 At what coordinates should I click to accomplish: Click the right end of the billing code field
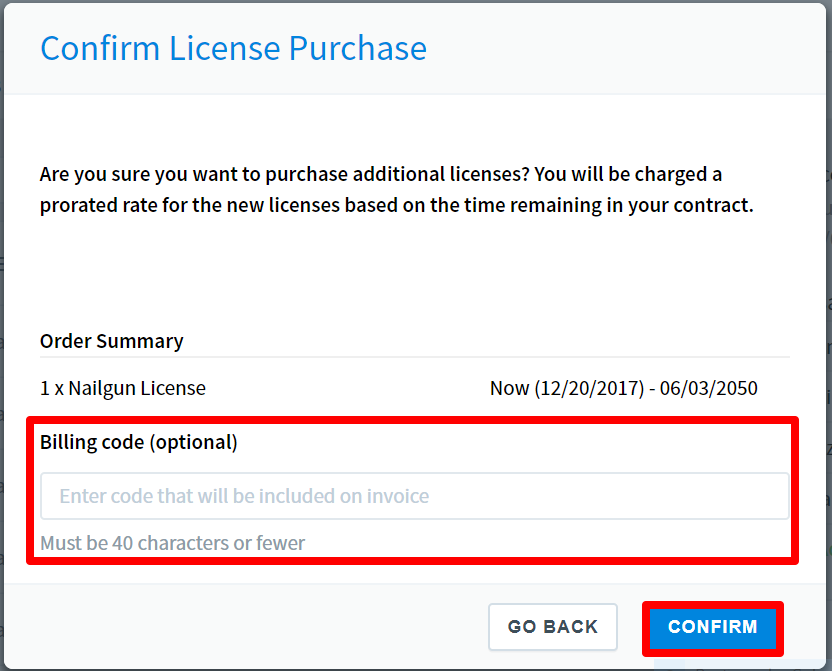[x=770, y=496]
